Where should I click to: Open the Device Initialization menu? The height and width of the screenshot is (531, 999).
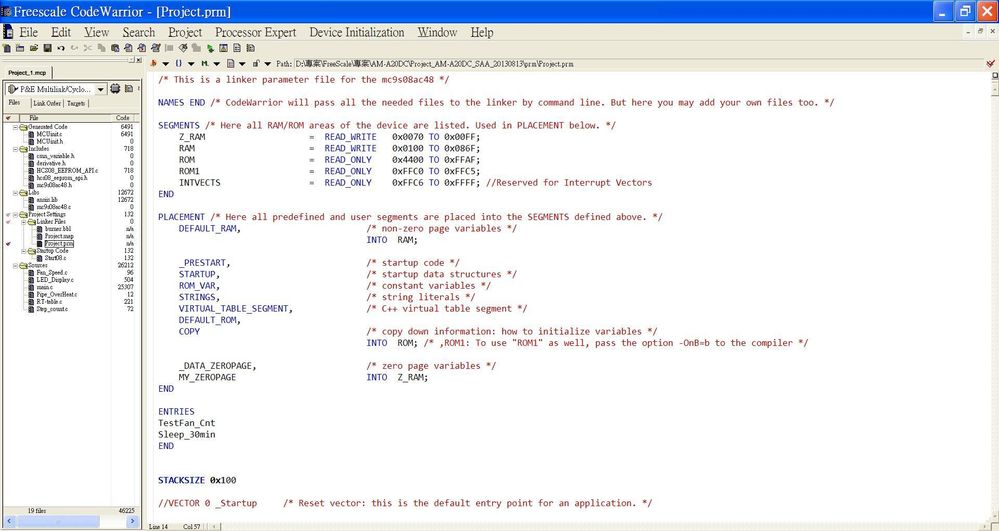tap(357, 32)
